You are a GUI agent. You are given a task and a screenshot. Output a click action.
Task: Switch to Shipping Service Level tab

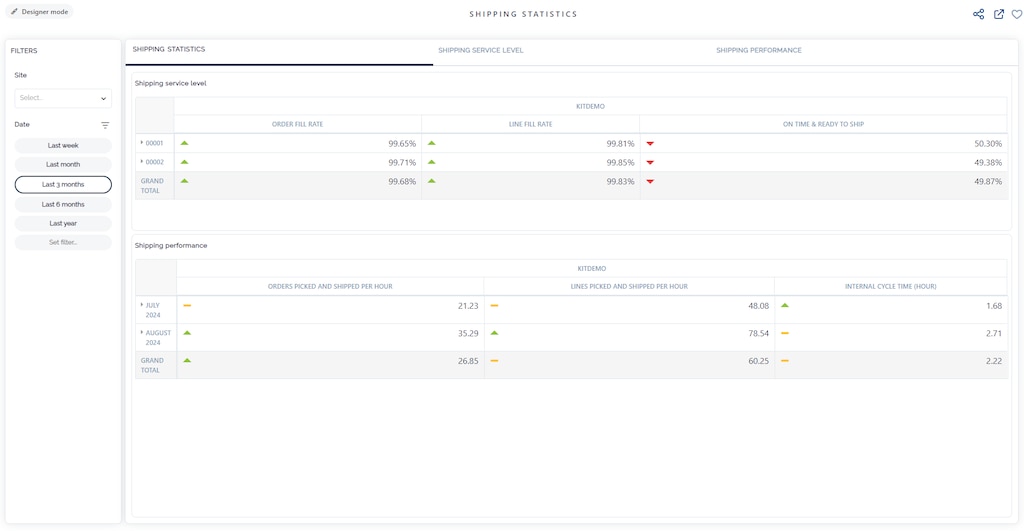pos(480,50)
